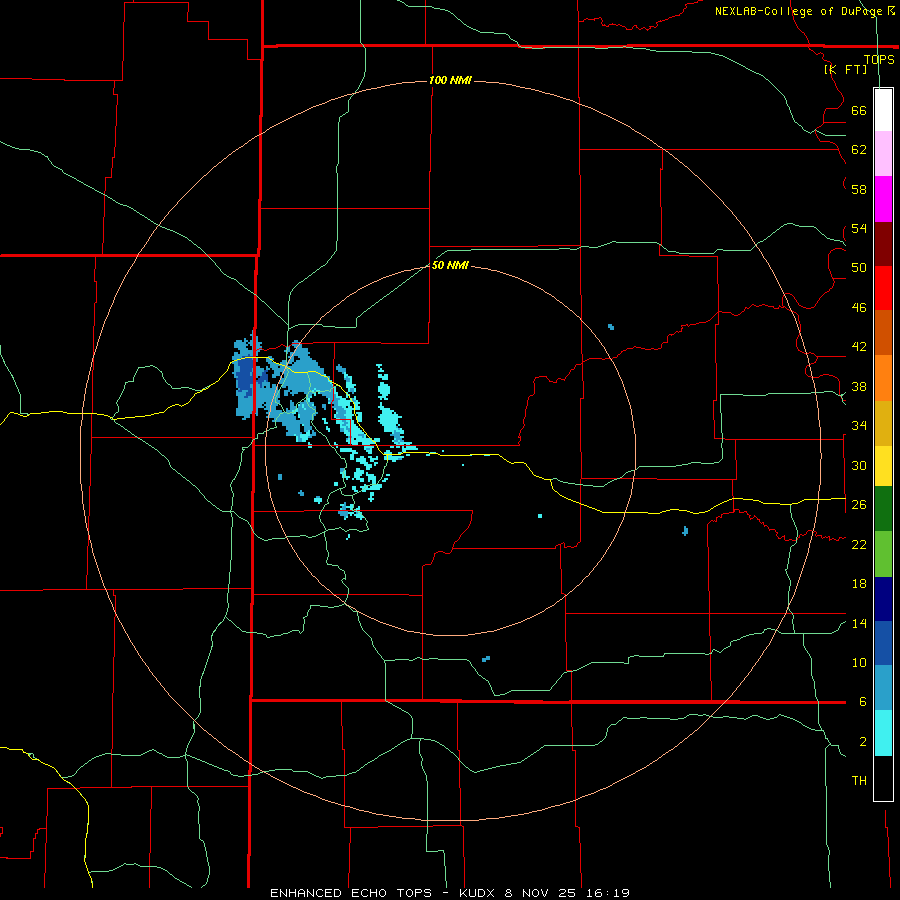Click the gold legend swatch

[x=883, y=423]
